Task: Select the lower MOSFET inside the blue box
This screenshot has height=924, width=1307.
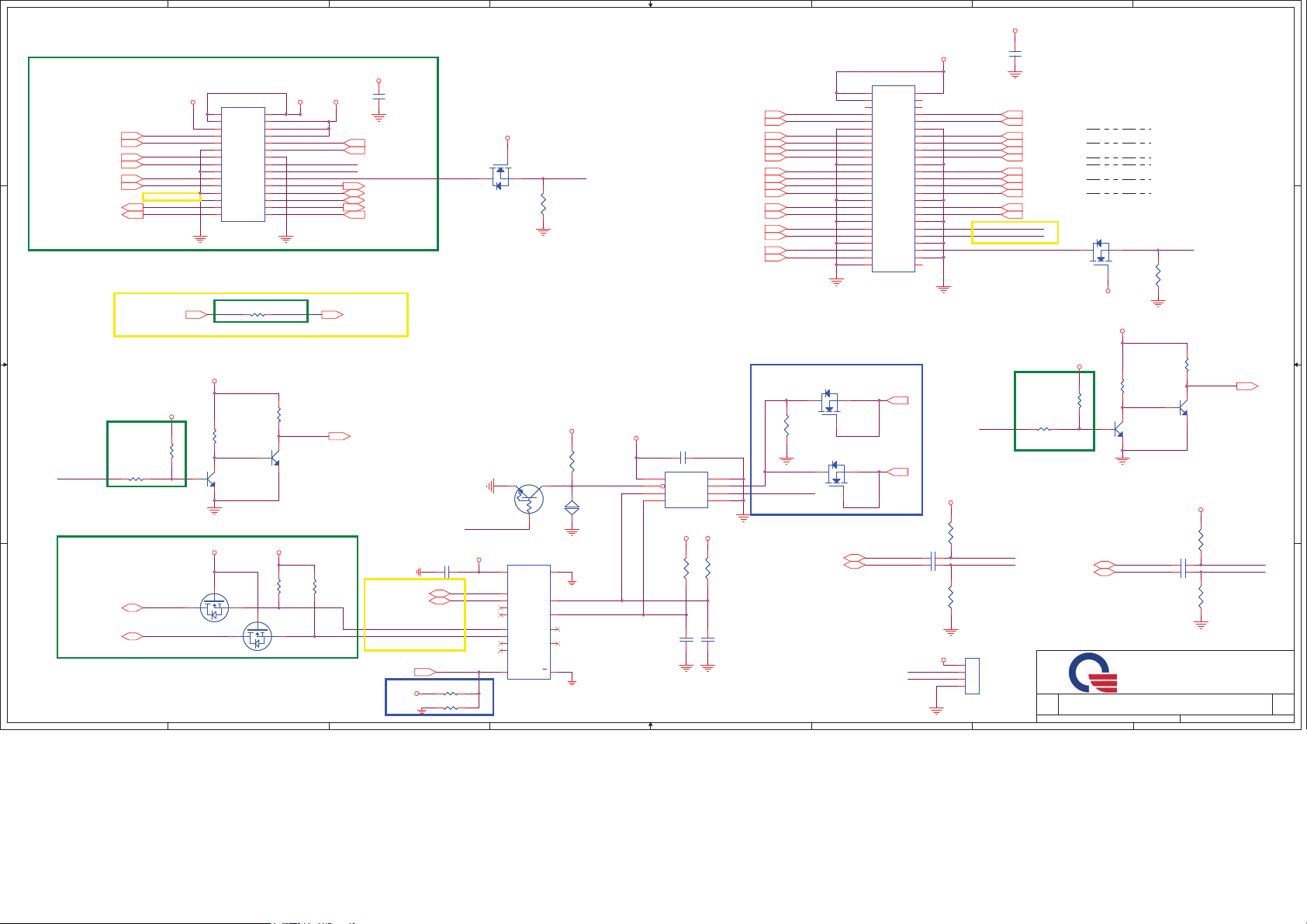Action: [835, 473]
